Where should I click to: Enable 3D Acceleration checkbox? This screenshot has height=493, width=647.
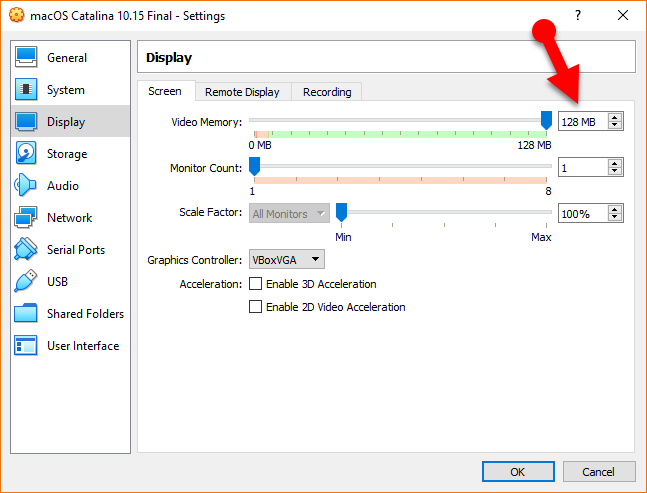pyautogui.click(x=255, y=284)
